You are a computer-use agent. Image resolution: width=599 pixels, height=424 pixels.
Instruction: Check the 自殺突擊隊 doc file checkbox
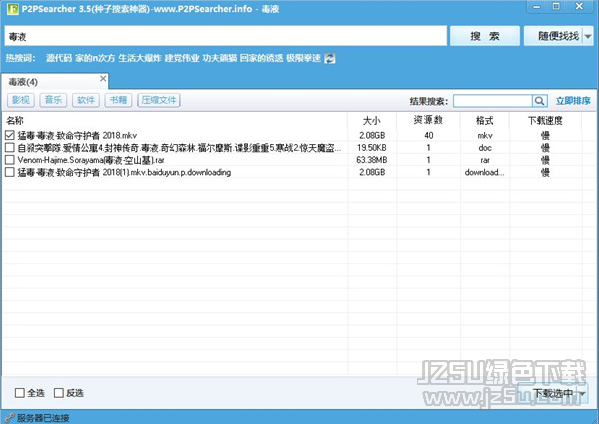pos(10,147)
